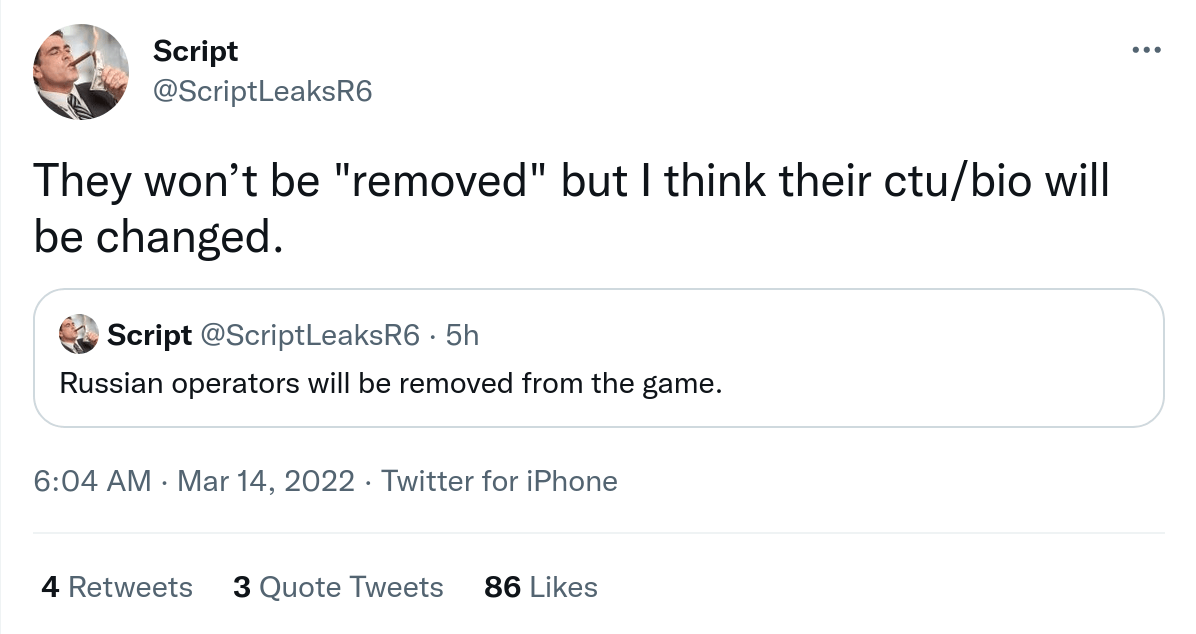This screenshot has width=1196, height=634.
Task: Open the quoted tweet about Russian operators
Action: (x=390, y=384)
